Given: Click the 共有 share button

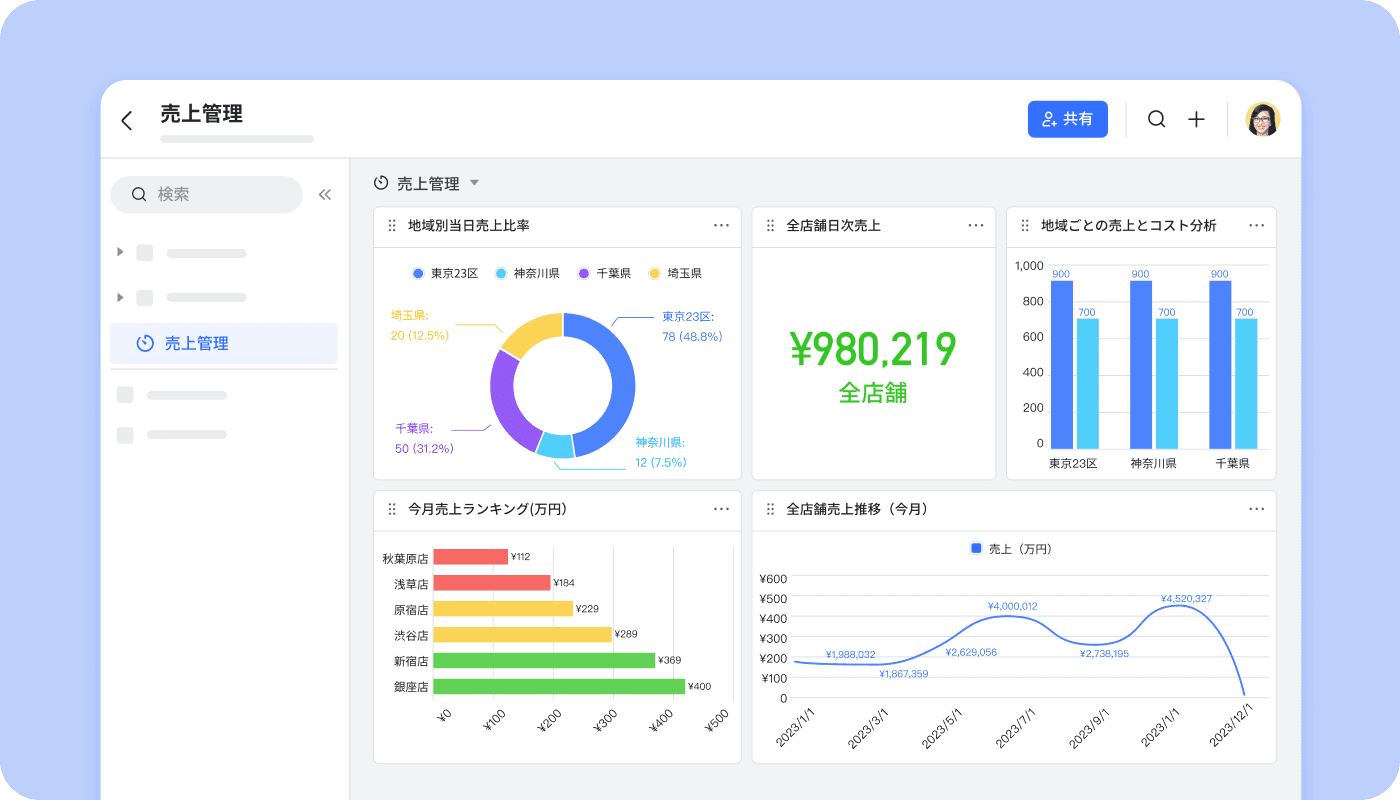Looking at the screenshot, I should (x=1067, y=119).
